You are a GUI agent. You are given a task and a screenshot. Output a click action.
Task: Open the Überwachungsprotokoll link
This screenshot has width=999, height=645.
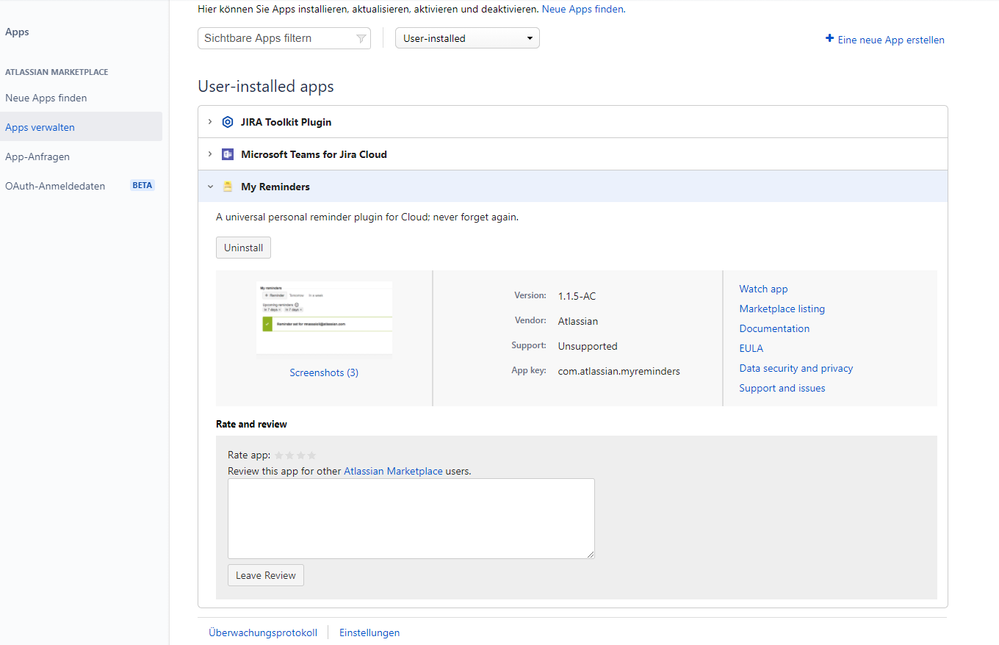(263, 633)
